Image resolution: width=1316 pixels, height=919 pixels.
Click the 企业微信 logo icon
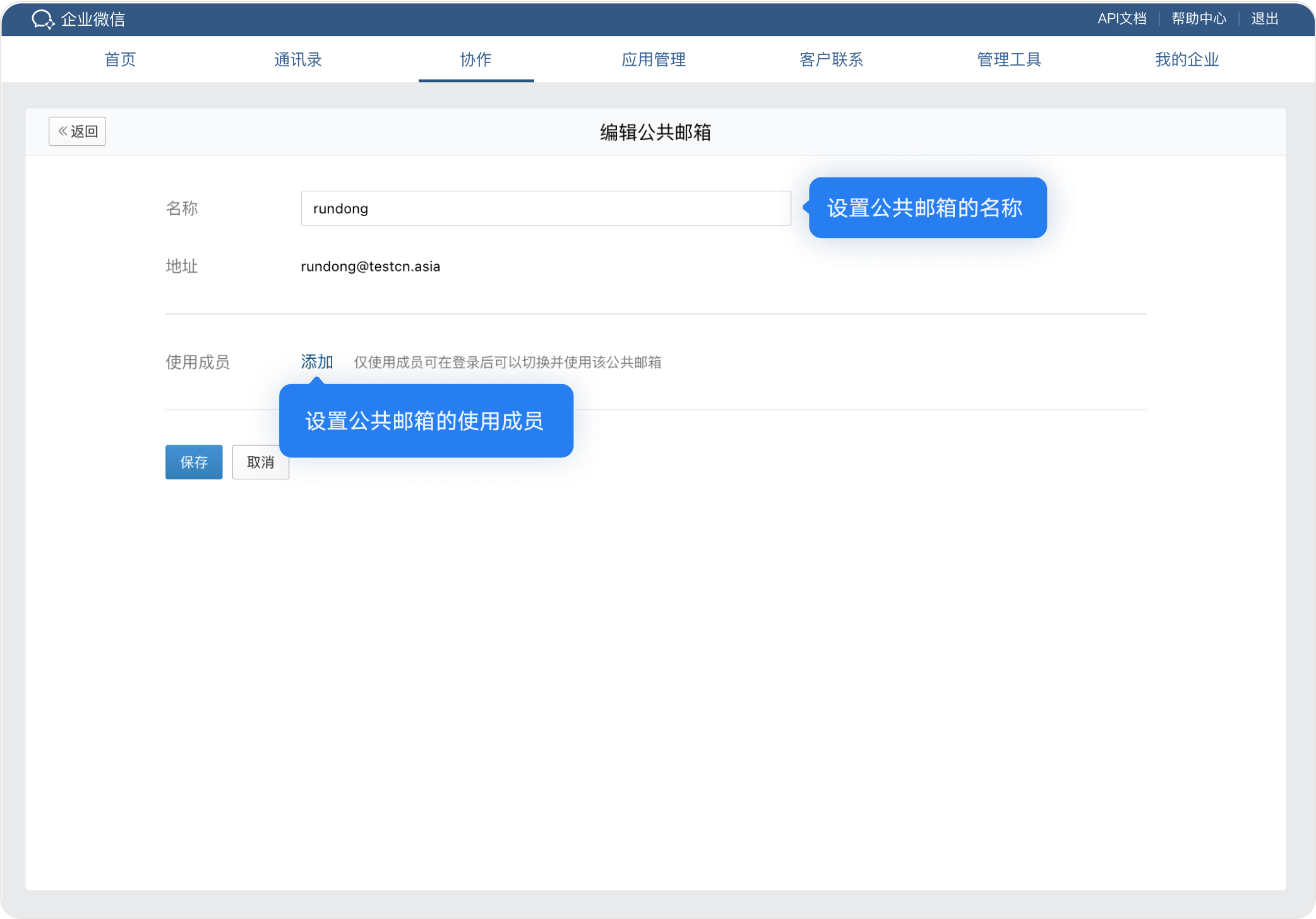(43, 19)
